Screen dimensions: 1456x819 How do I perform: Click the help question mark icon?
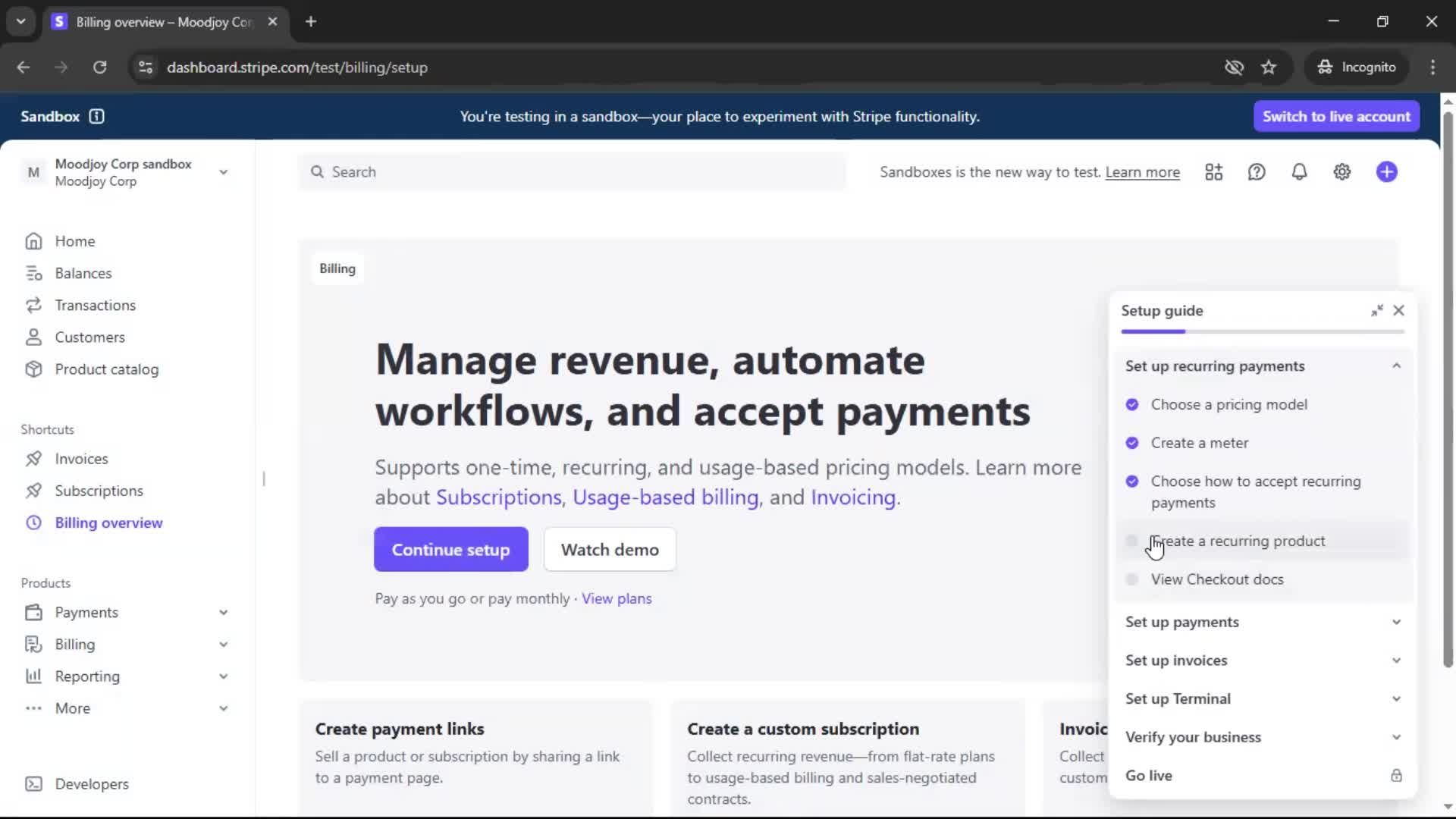(1257, 172)
